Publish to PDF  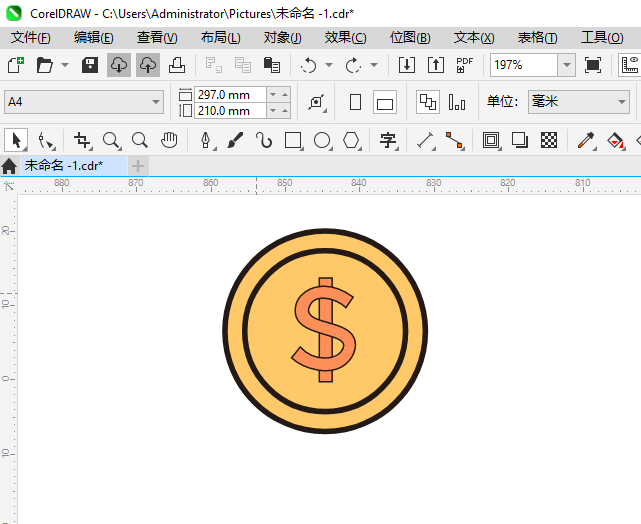coord(464,65)
